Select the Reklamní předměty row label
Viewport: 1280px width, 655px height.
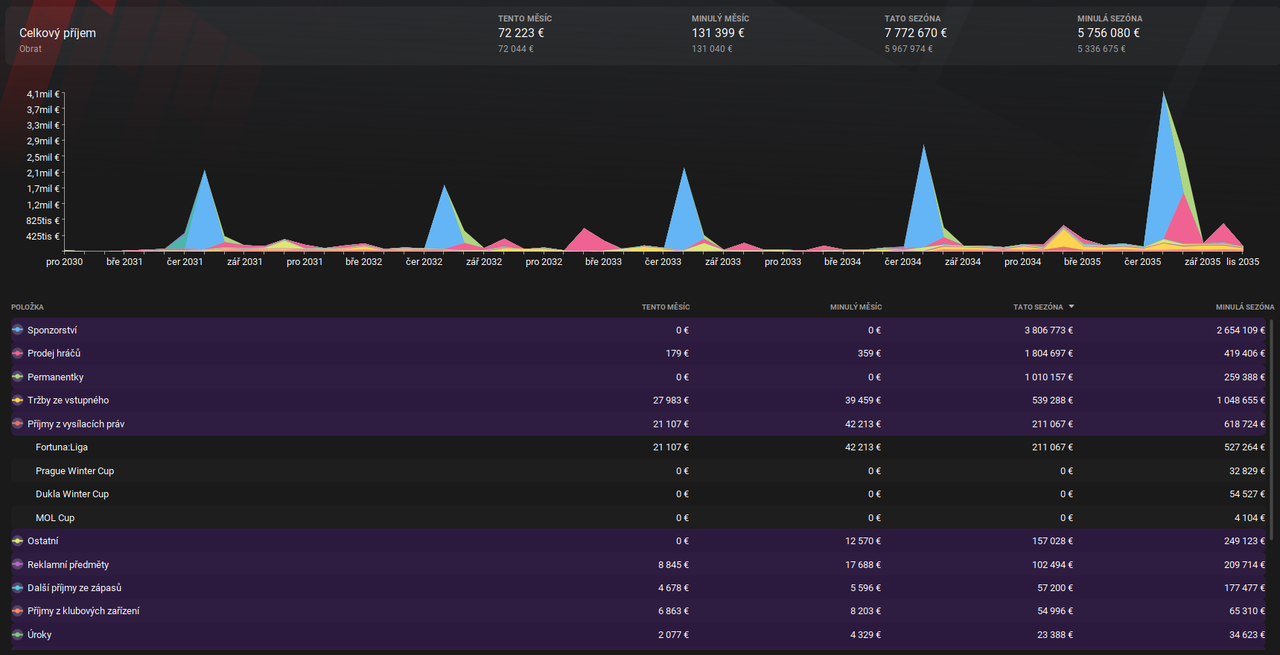[x=68, y=564]
